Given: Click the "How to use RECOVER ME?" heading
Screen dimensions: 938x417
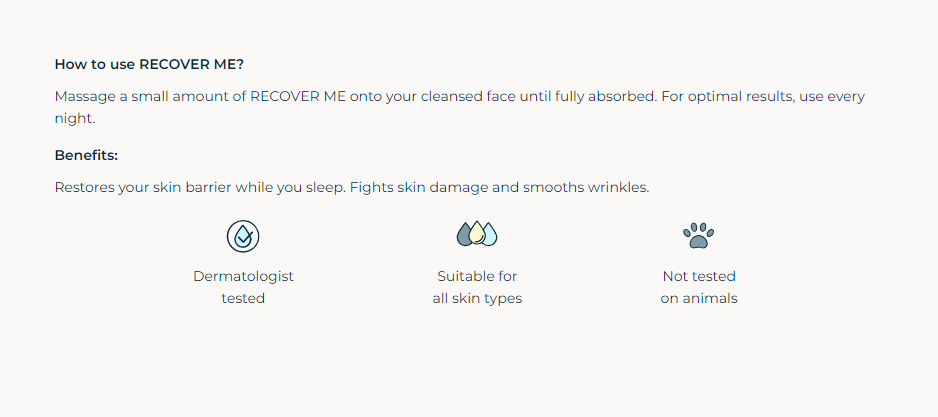Looking at the screenshot, I should coord(149,64).
